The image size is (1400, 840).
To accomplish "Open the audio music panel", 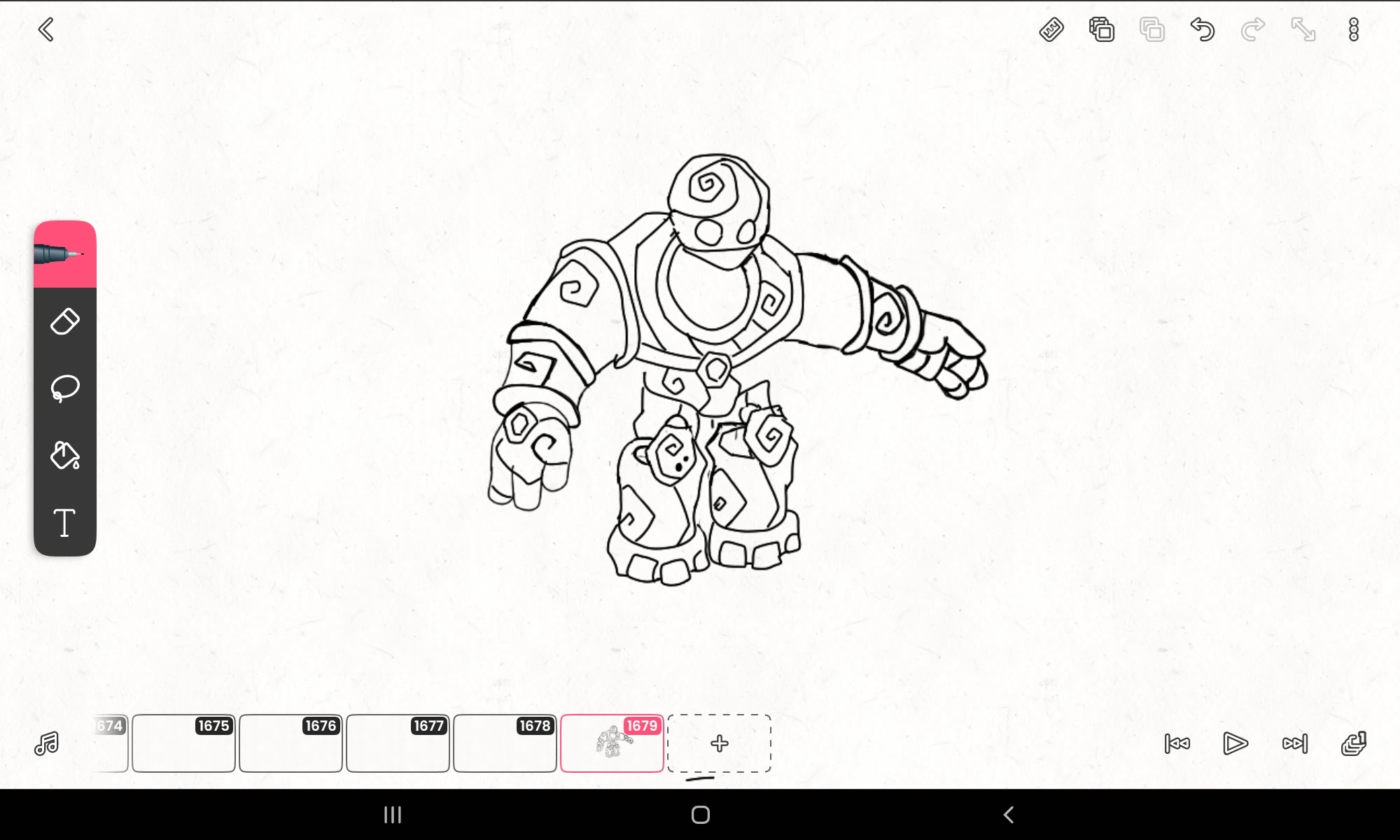I will click(46, 743).
